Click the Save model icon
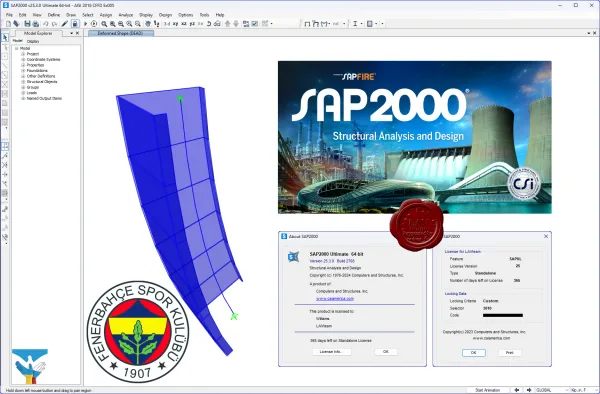Screen dimensions: 600x394 (x=27, y=24)
